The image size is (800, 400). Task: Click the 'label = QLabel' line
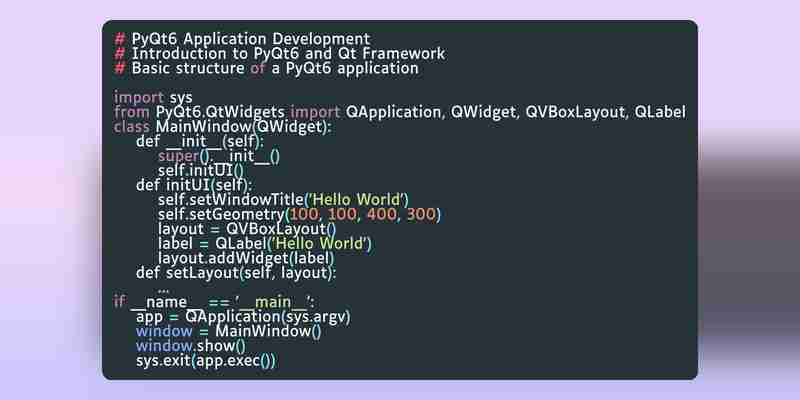point(265,243)
